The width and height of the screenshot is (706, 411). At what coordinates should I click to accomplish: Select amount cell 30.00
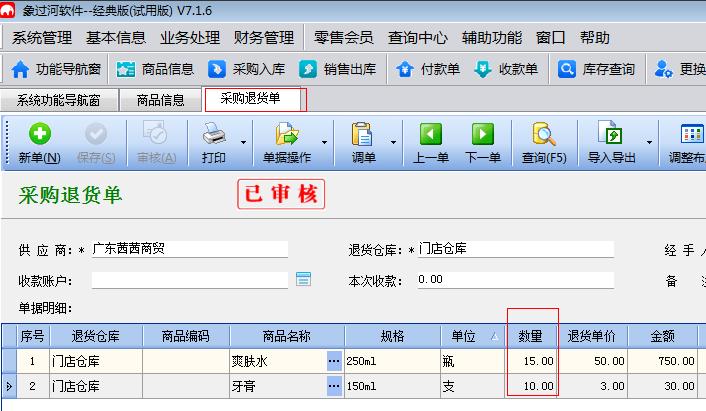[x=662, y=386]
